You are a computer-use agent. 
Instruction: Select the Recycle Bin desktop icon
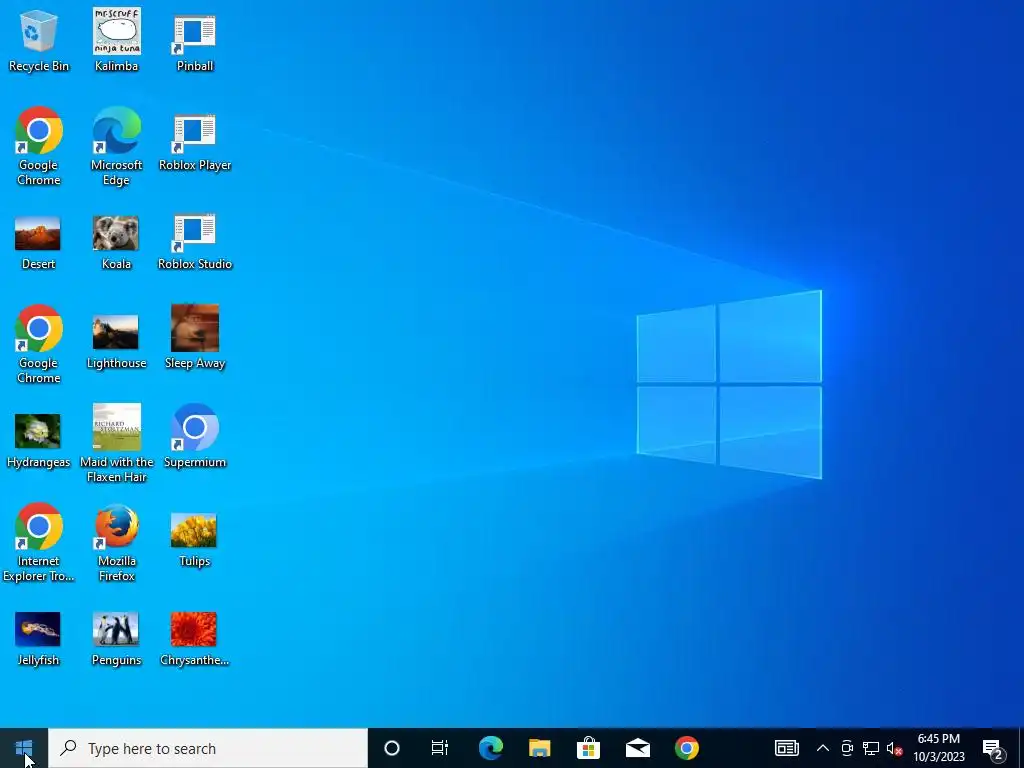tap(38, 40)
